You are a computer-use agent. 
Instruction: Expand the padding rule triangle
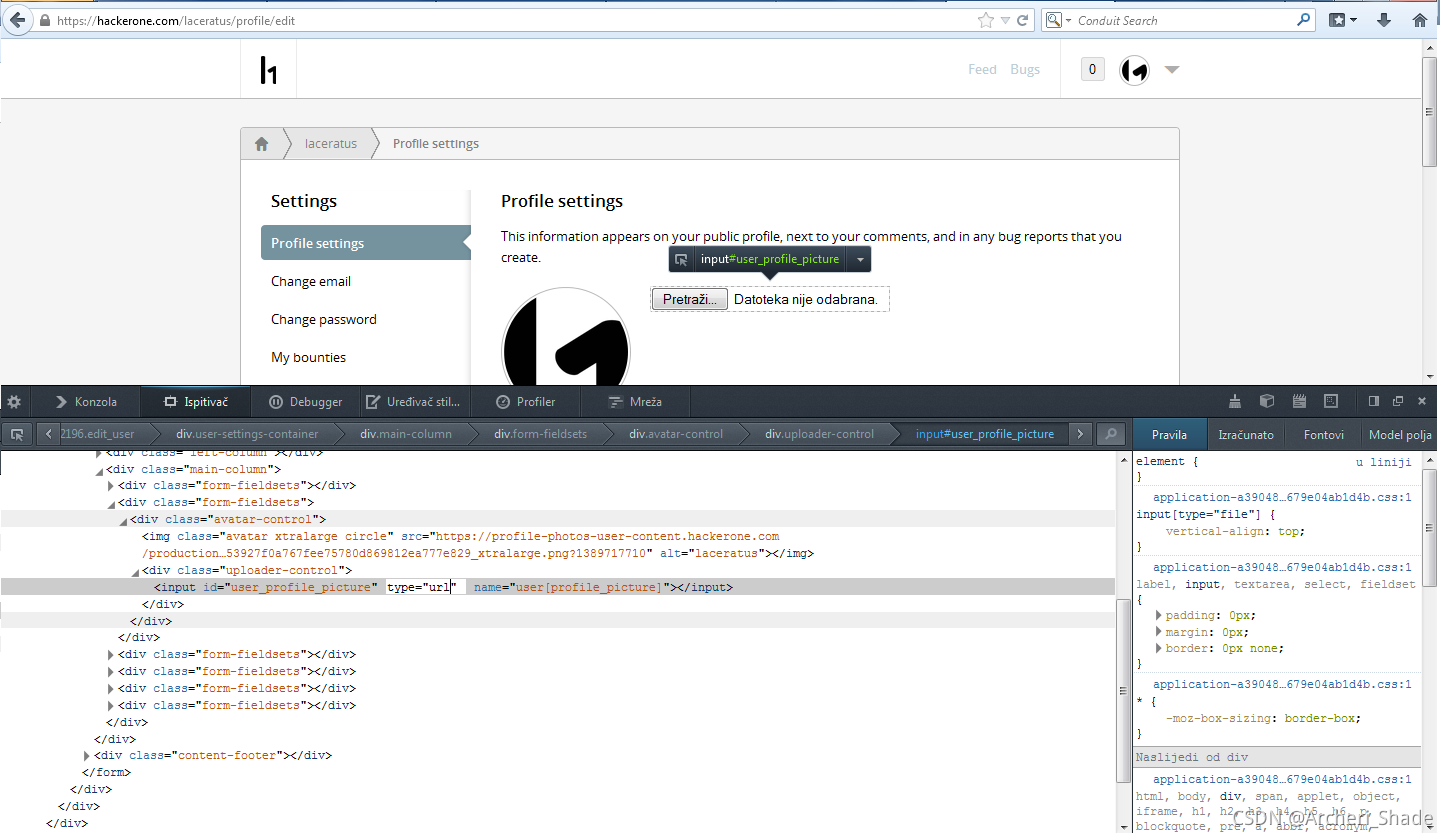click(x=1159, y=615)
